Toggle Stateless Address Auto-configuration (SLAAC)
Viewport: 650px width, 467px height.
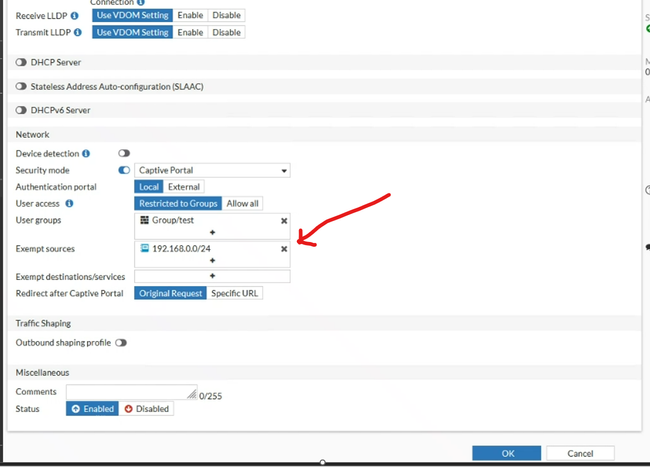coord(21,87)
